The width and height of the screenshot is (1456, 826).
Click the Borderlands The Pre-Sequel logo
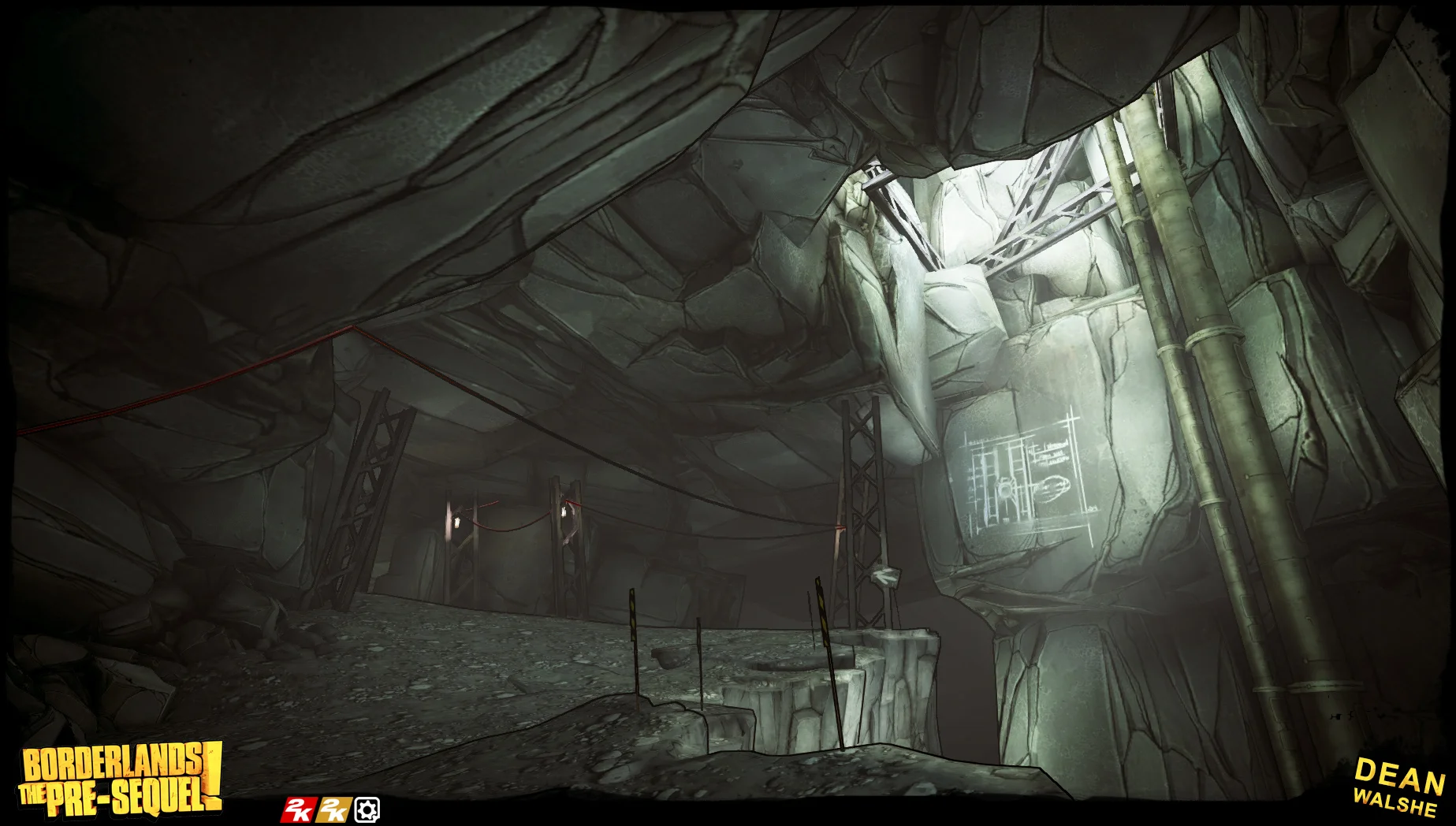pos(121,779)
